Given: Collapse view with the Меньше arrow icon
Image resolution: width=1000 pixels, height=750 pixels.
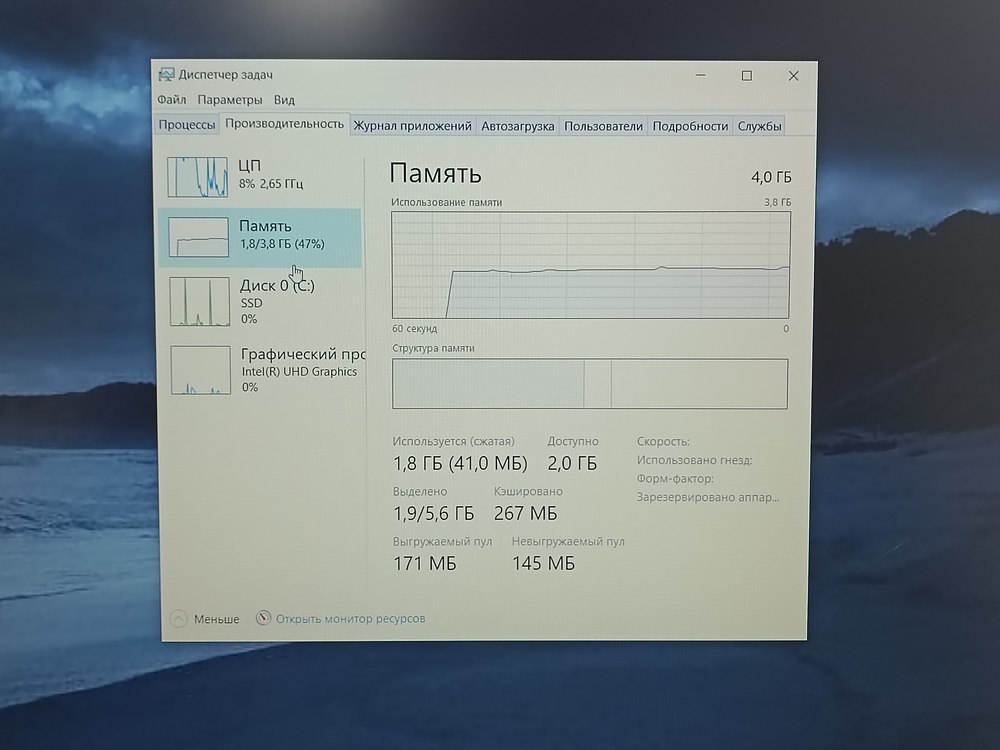Looking at the screenshot, I should click(x=179, y=619).
